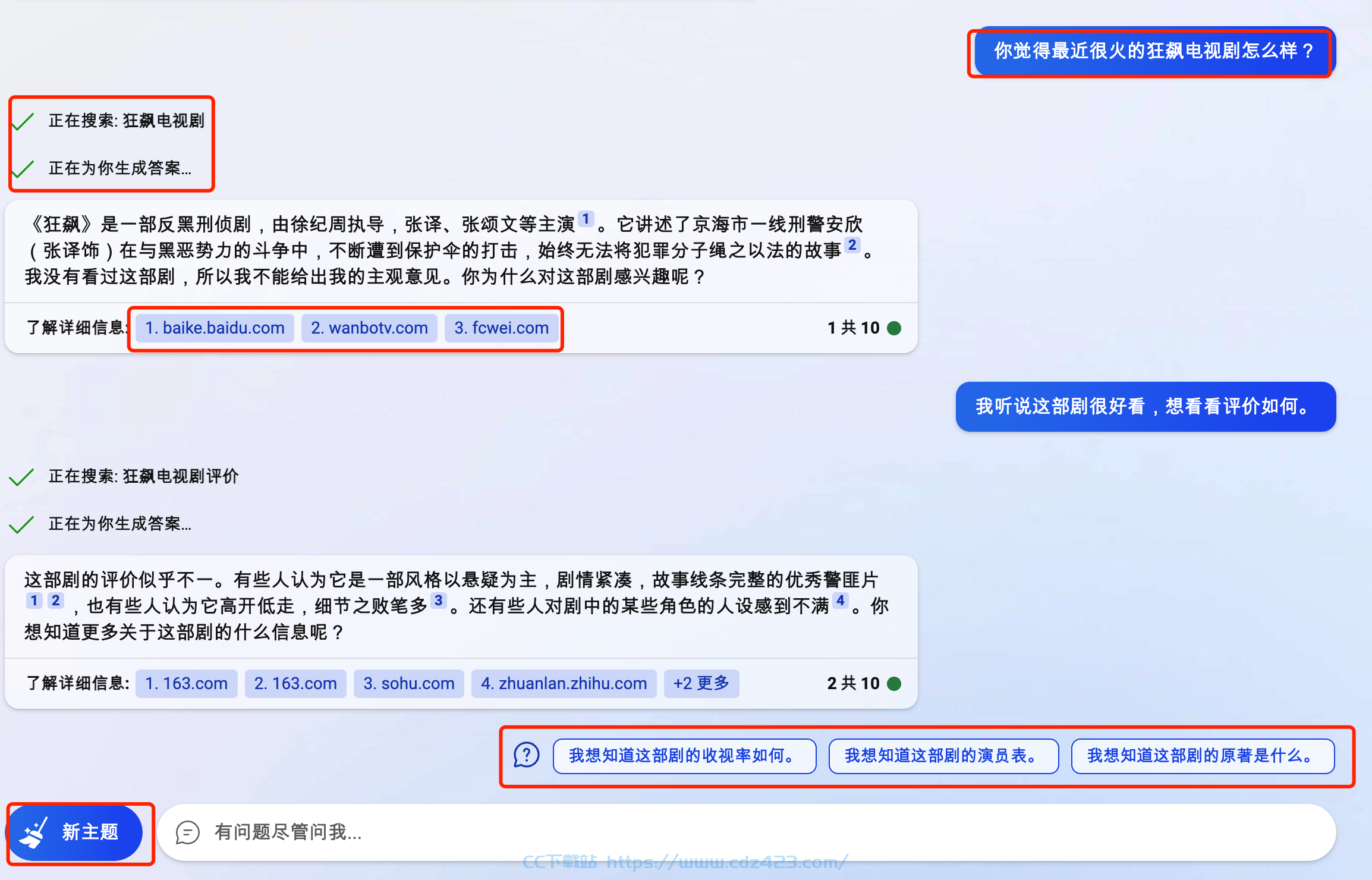Open citation superscript 1 after 等主演
The width and height of the screenshot is (1372, 880).
tap(586, 219)
